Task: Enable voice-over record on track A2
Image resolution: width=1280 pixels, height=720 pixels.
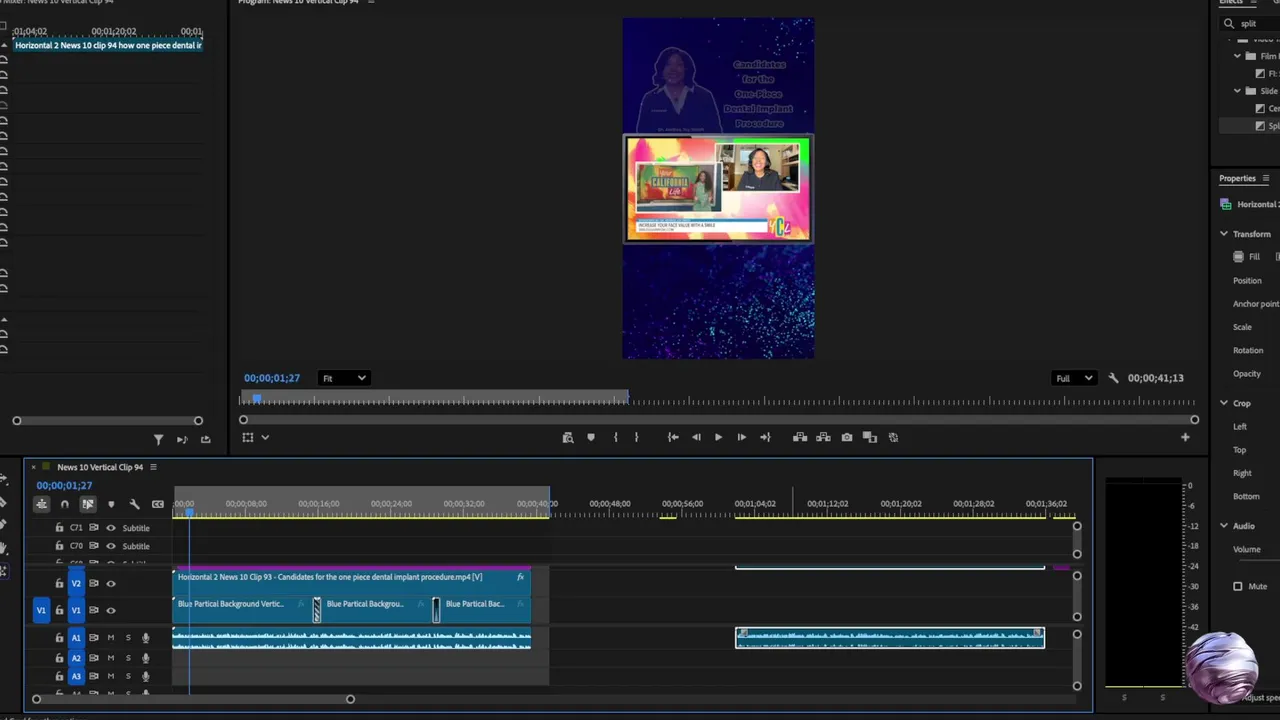Action: click(x=145, y=658)
